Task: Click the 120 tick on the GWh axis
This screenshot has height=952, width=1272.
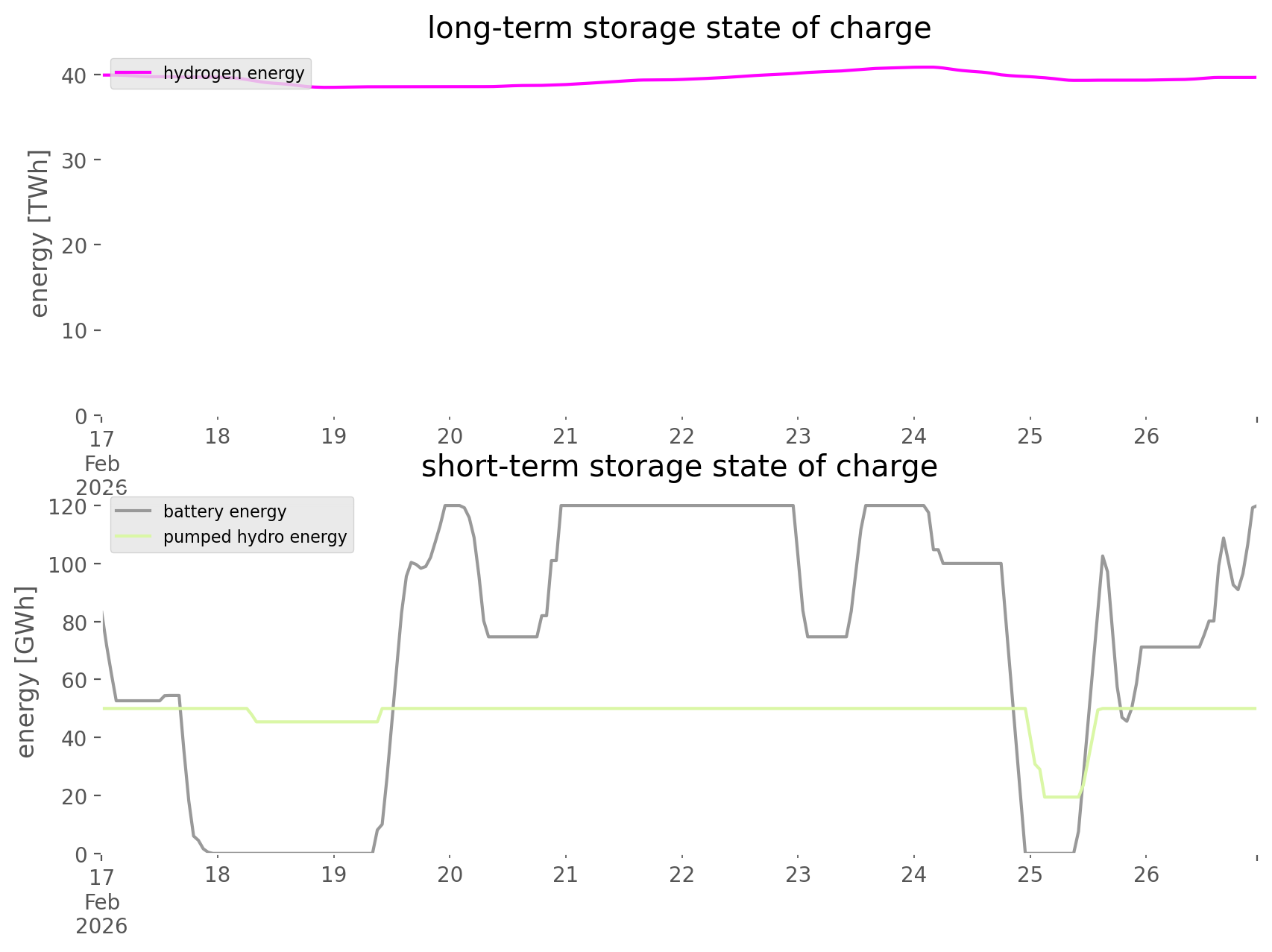Action: tap(68, 507)
